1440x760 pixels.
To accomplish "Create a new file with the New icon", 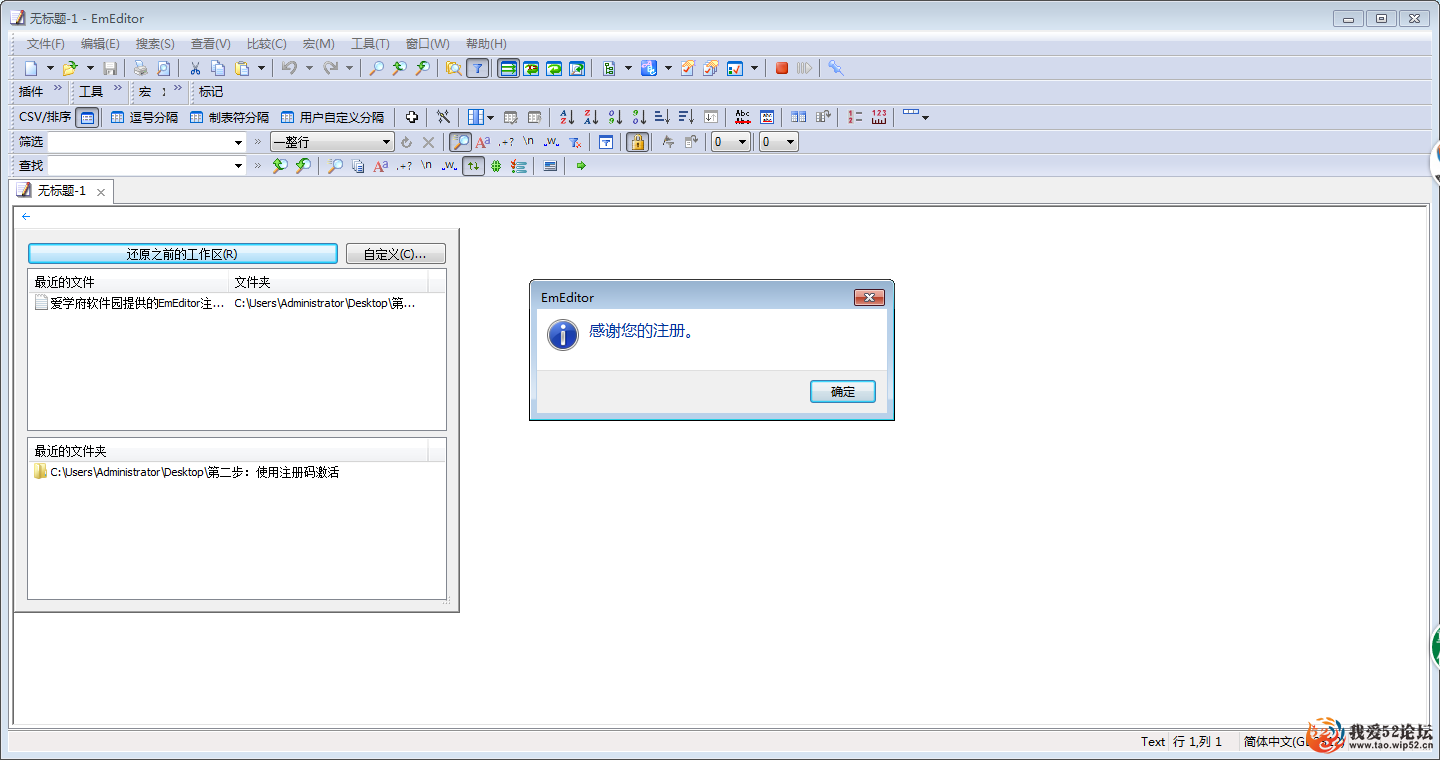I will point(31,68).
